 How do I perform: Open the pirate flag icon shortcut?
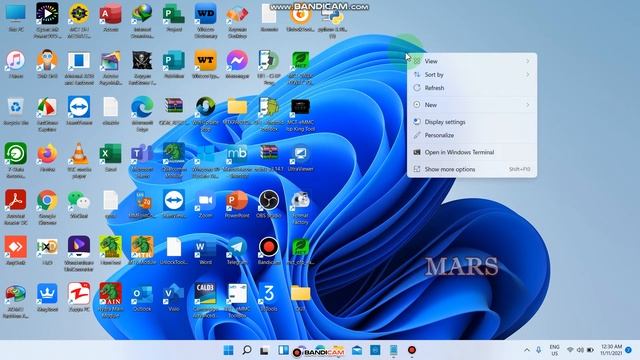(x=142, y=67)
